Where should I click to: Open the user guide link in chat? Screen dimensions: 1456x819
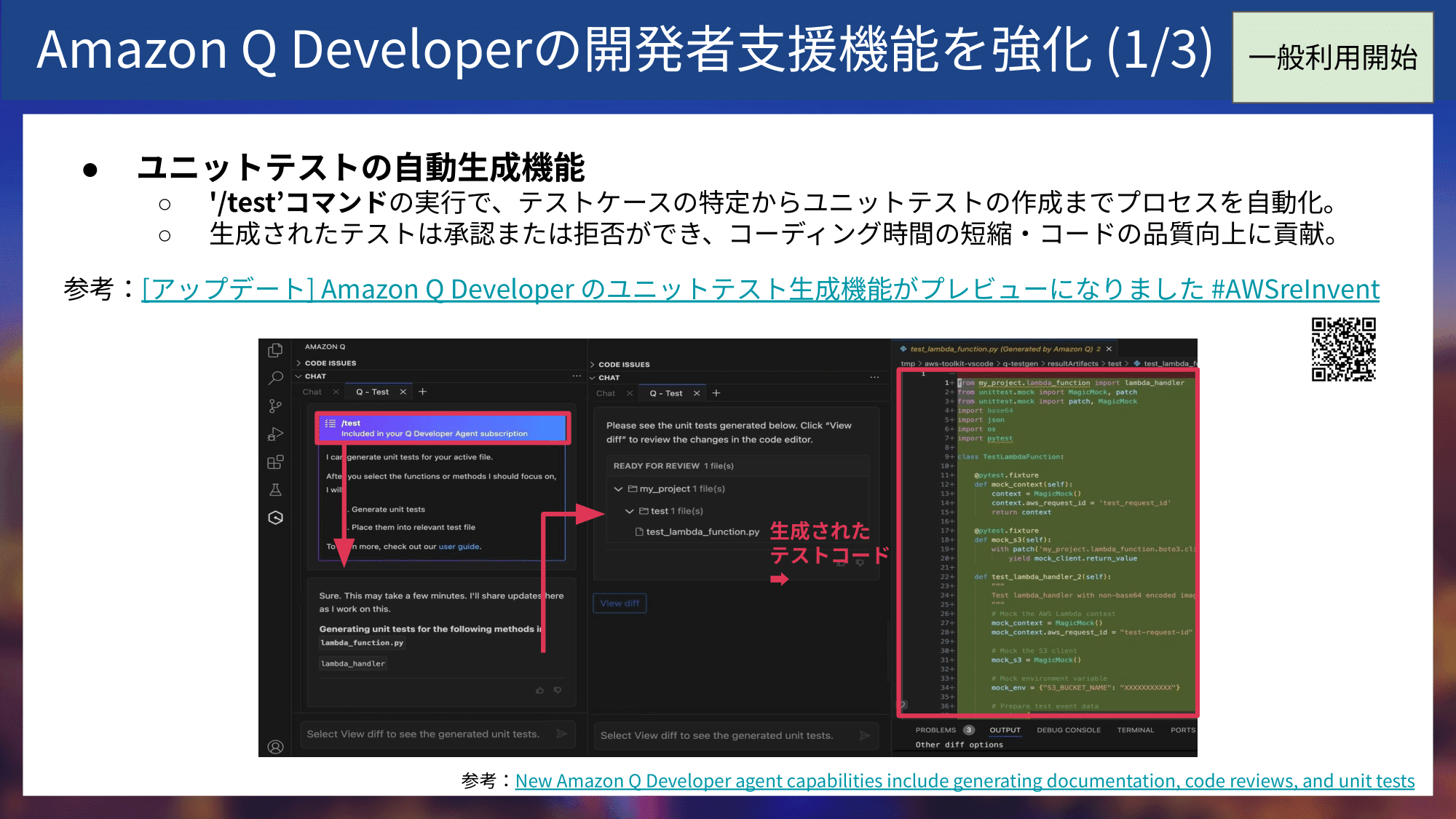click(x=459, y=547)
